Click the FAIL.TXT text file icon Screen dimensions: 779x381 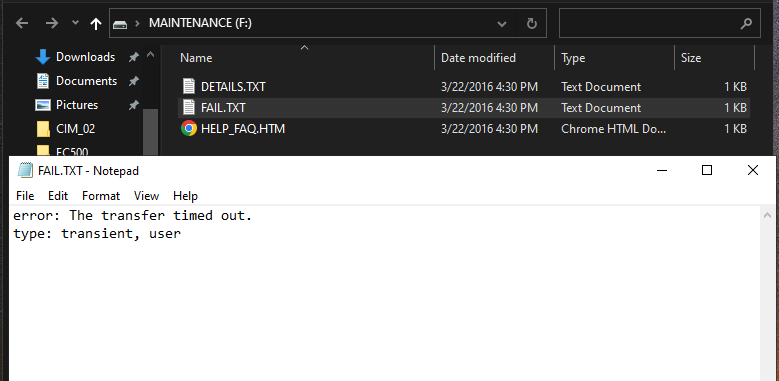[189, 108]
